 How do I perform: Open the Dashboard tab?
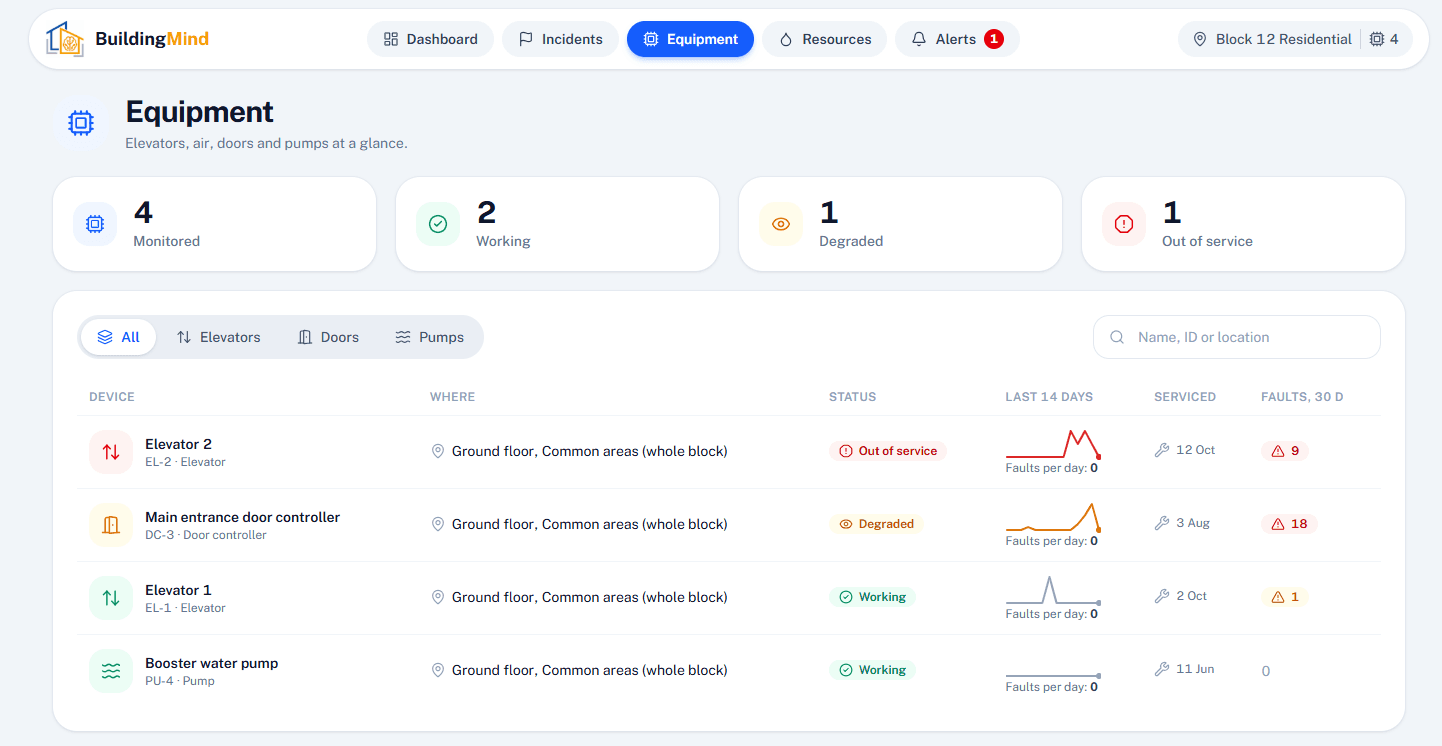point(431,39)
